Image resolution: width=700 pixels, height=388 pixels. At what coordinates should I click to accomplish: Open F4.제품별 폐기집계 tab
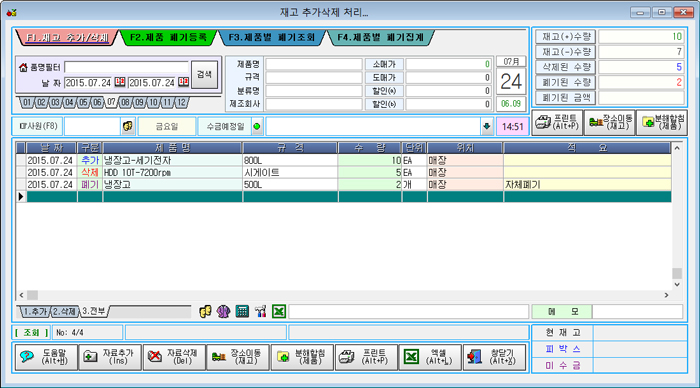(x=380, y=38)
